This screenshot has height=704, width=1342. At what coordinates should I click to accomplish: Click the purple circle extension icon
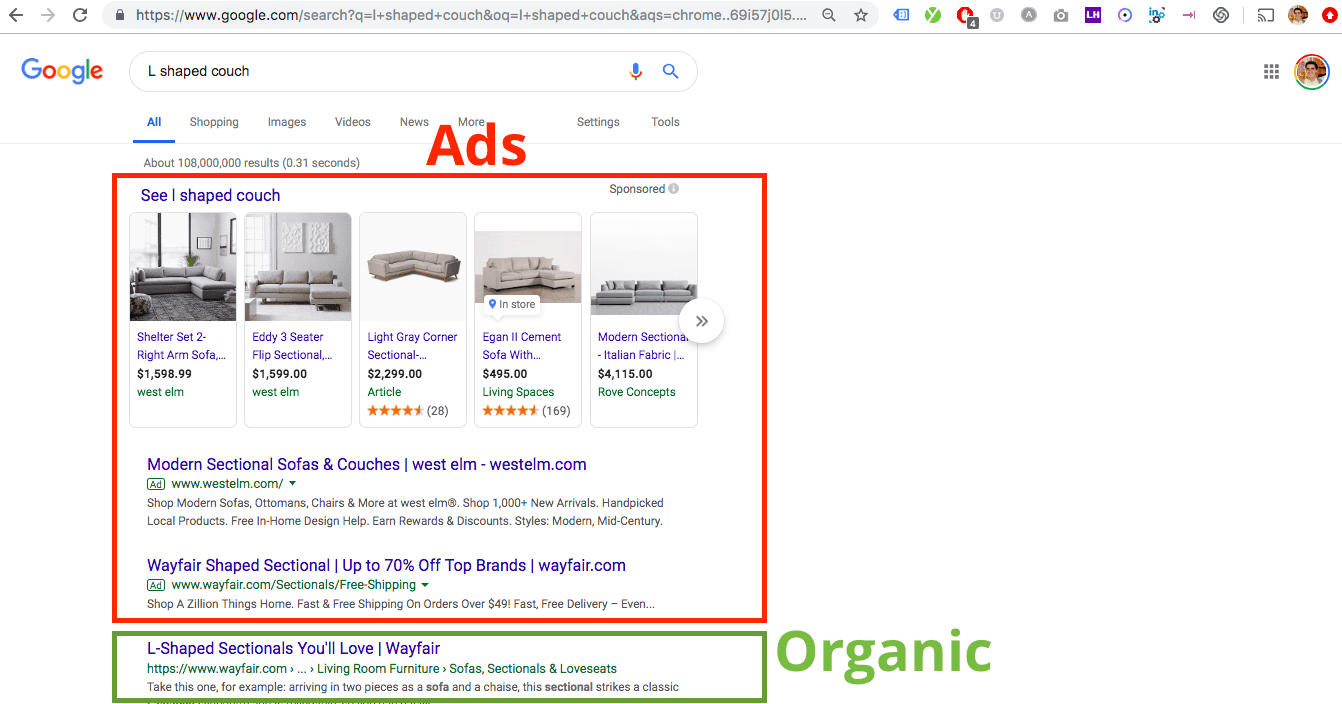coord(1125,15)
